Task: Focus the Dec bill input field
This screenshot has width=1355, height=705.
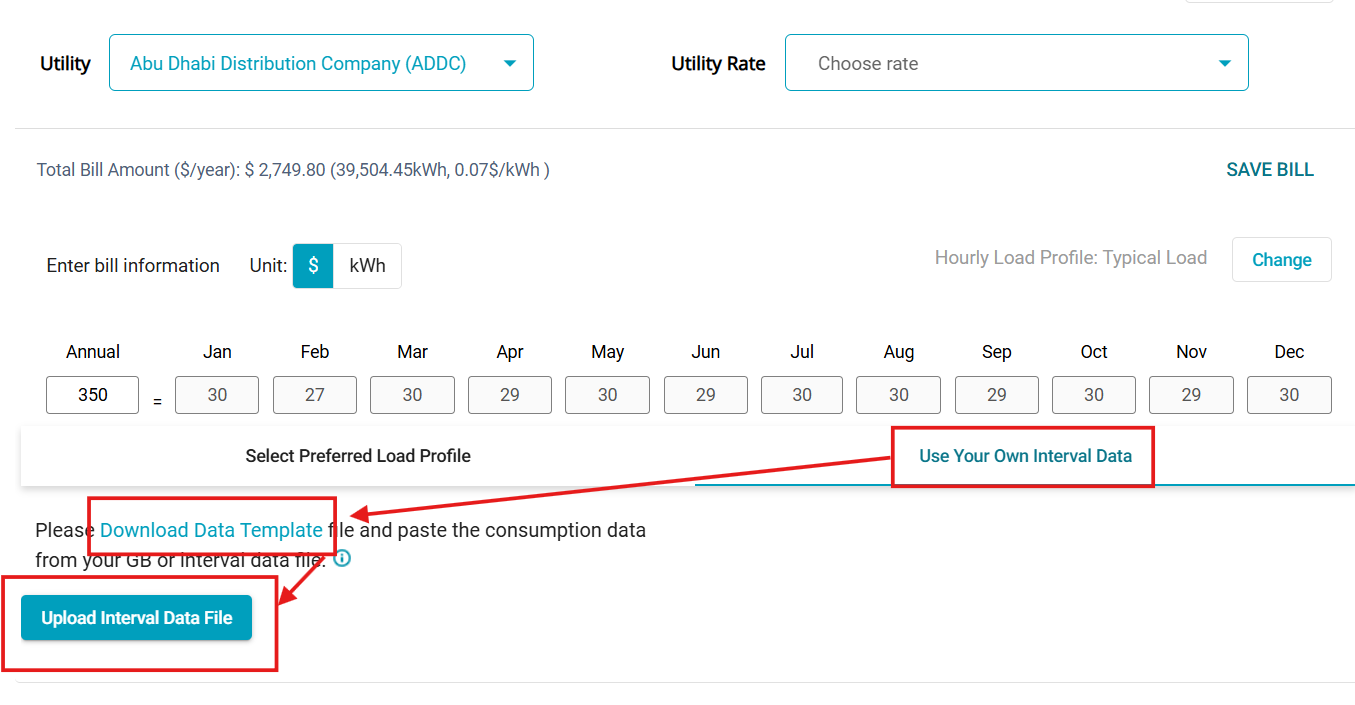Action: 1288,395
